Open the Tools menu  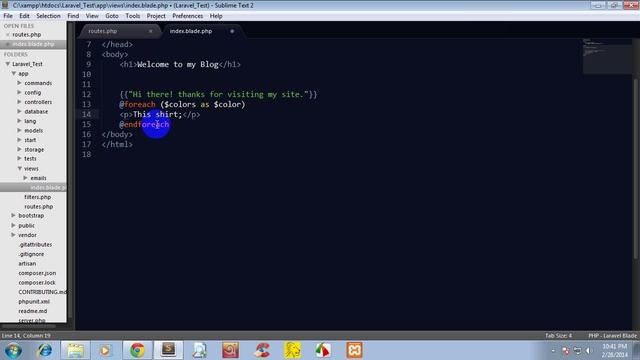[133, 16]
